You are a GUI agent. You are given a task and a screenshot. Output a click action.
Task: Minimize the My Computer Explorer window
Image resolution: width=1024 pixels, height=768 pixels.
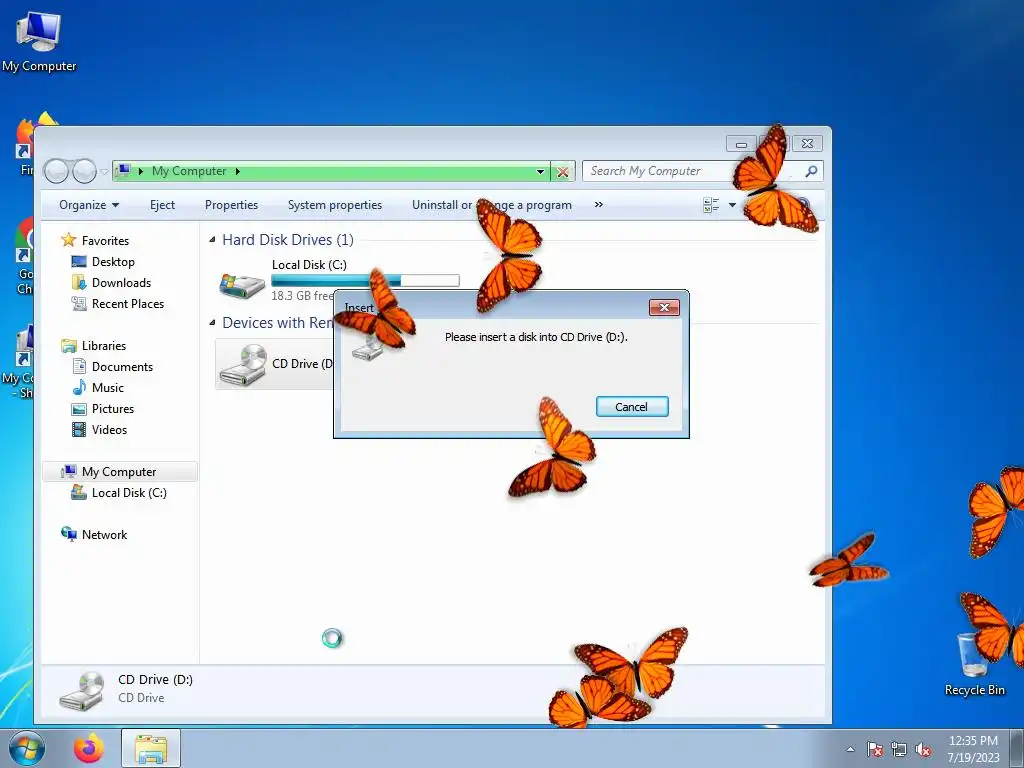741,144
